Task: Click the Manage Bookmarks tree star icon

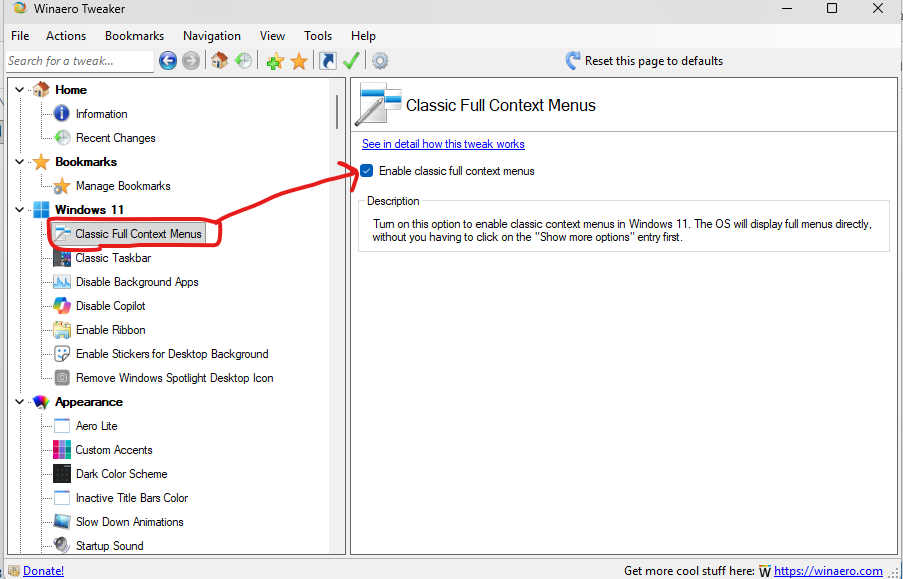Action: click(62, 186)
